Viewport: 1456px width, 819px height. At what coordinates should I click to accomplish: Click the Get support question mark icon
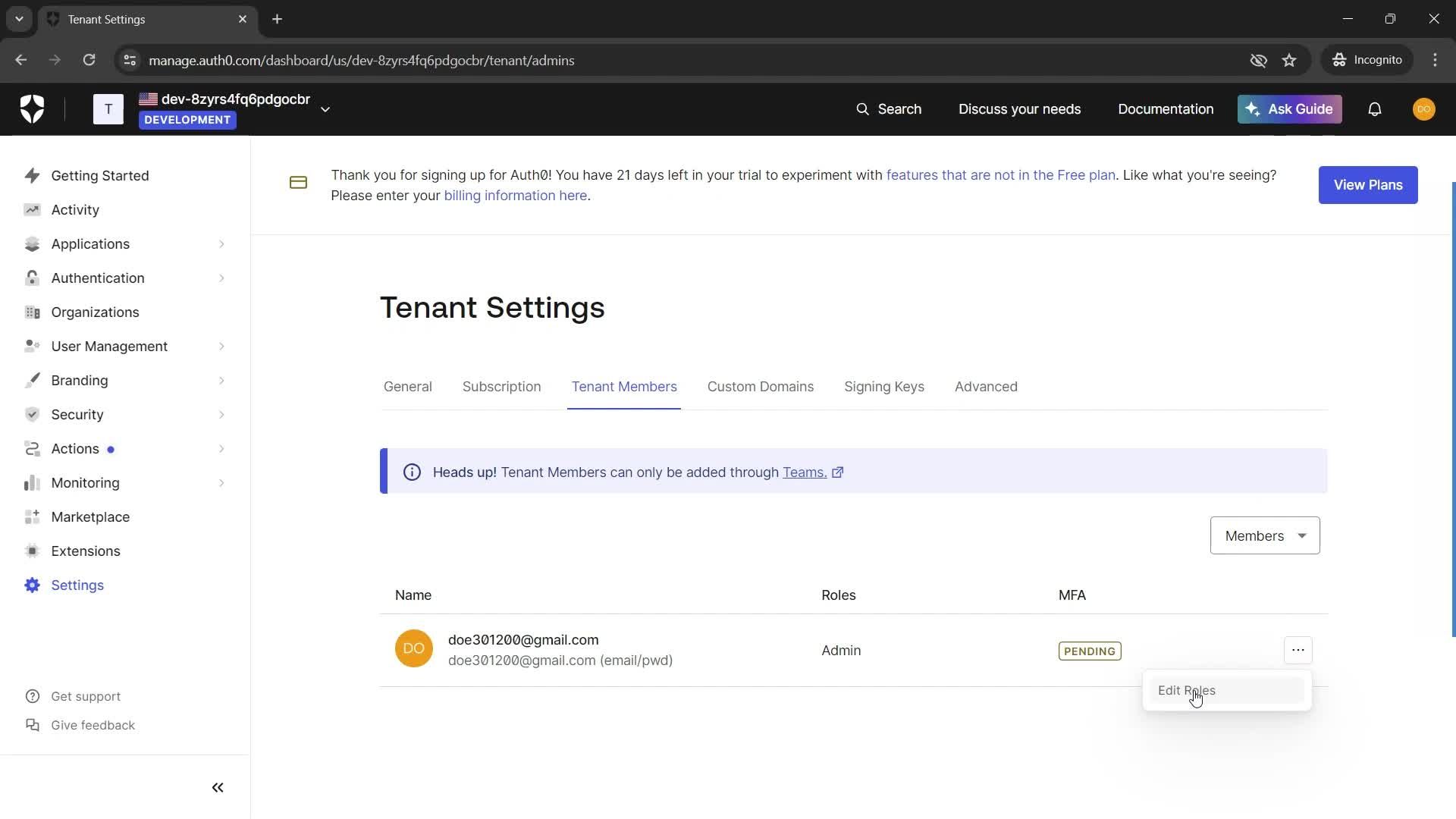point(32,696)
